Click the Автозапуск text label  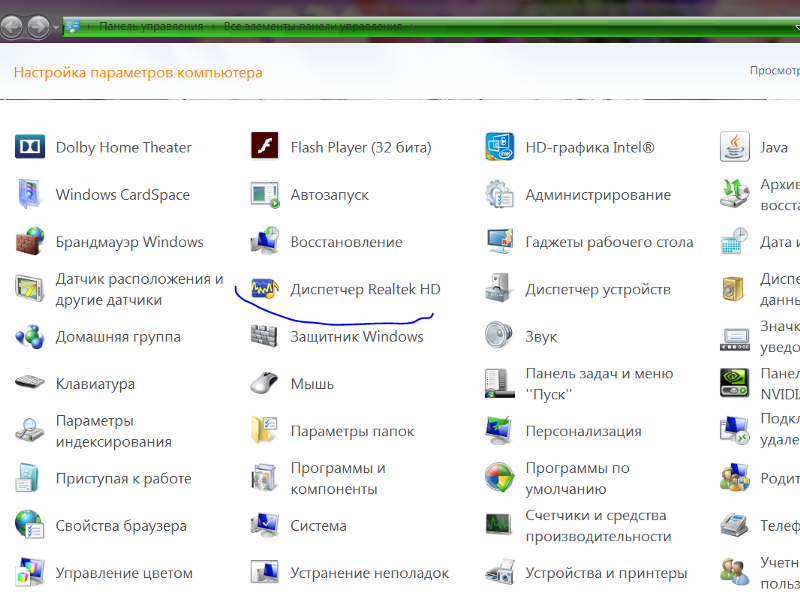(330, 195)
